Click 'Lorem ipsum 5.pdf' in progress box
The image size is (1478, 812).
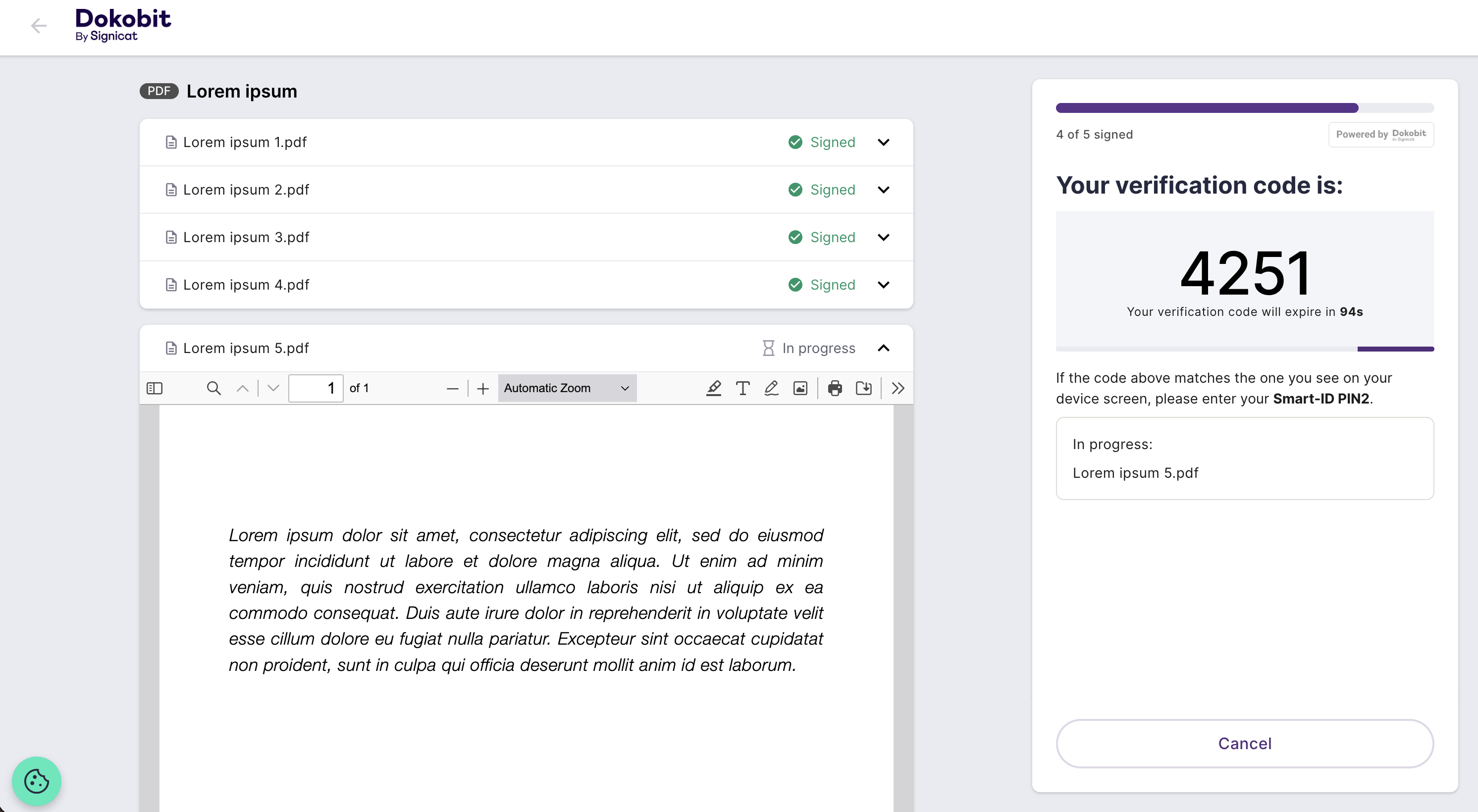(x=1135, y=473)
